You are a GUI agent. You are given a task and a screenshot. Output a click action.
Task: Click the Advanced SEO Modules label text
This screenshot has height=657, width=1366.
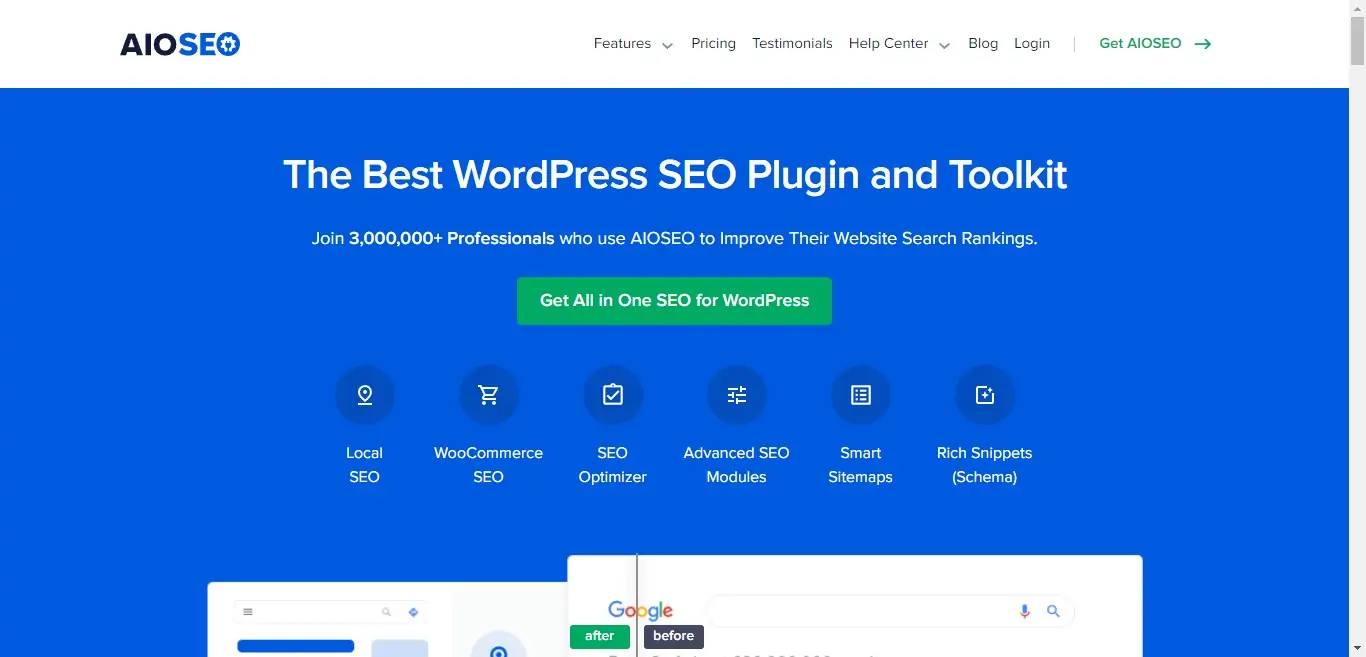click(x=737, y=465)
